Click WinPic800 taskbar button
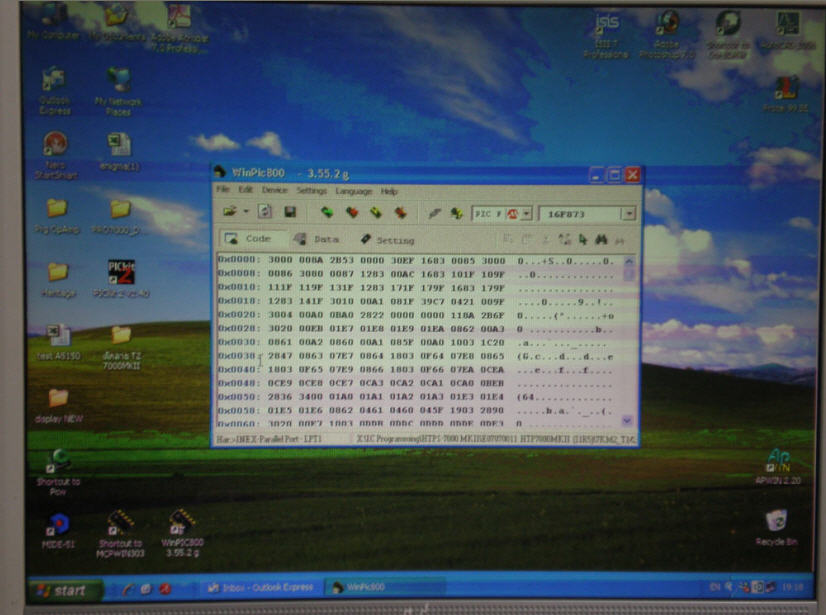826x615 pixels. coord(384,587)
